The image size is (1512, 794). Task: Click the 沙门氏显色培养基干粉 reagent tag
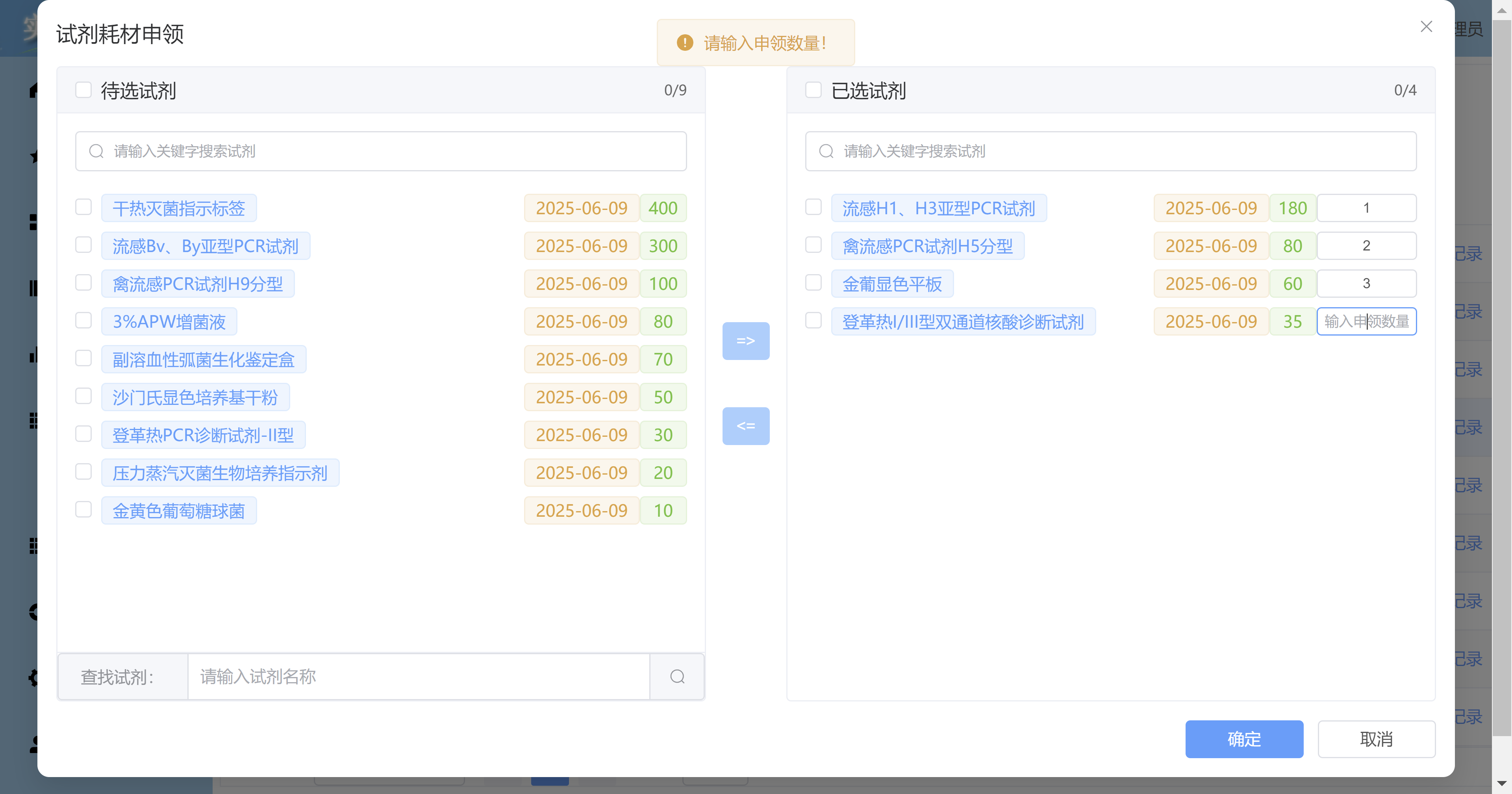pyautogui.click(x=195, y=397)
